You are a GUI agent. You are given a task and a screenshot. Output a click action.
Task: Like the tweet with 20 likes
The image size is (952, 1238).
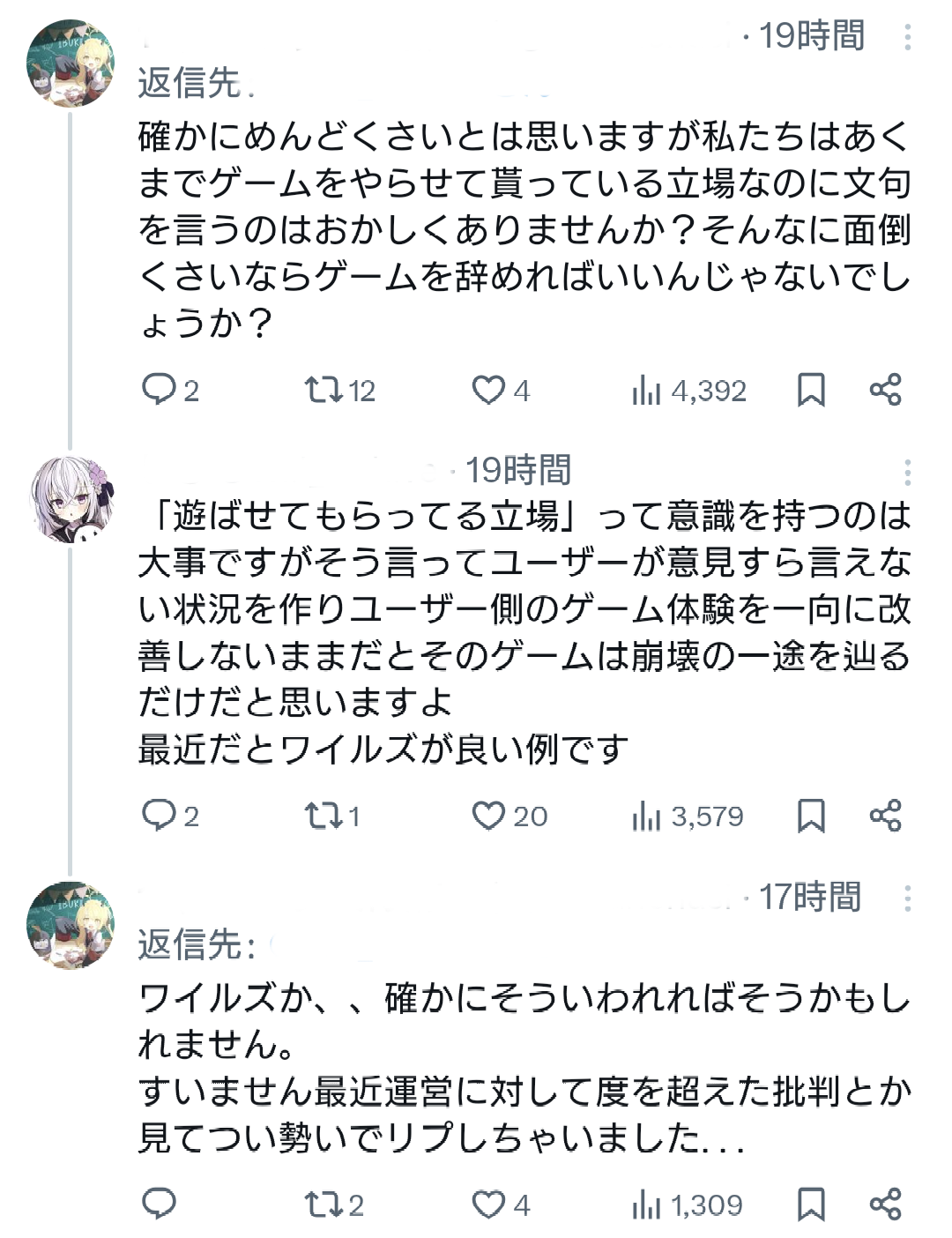pyautogui.click(x=488, y=816)
